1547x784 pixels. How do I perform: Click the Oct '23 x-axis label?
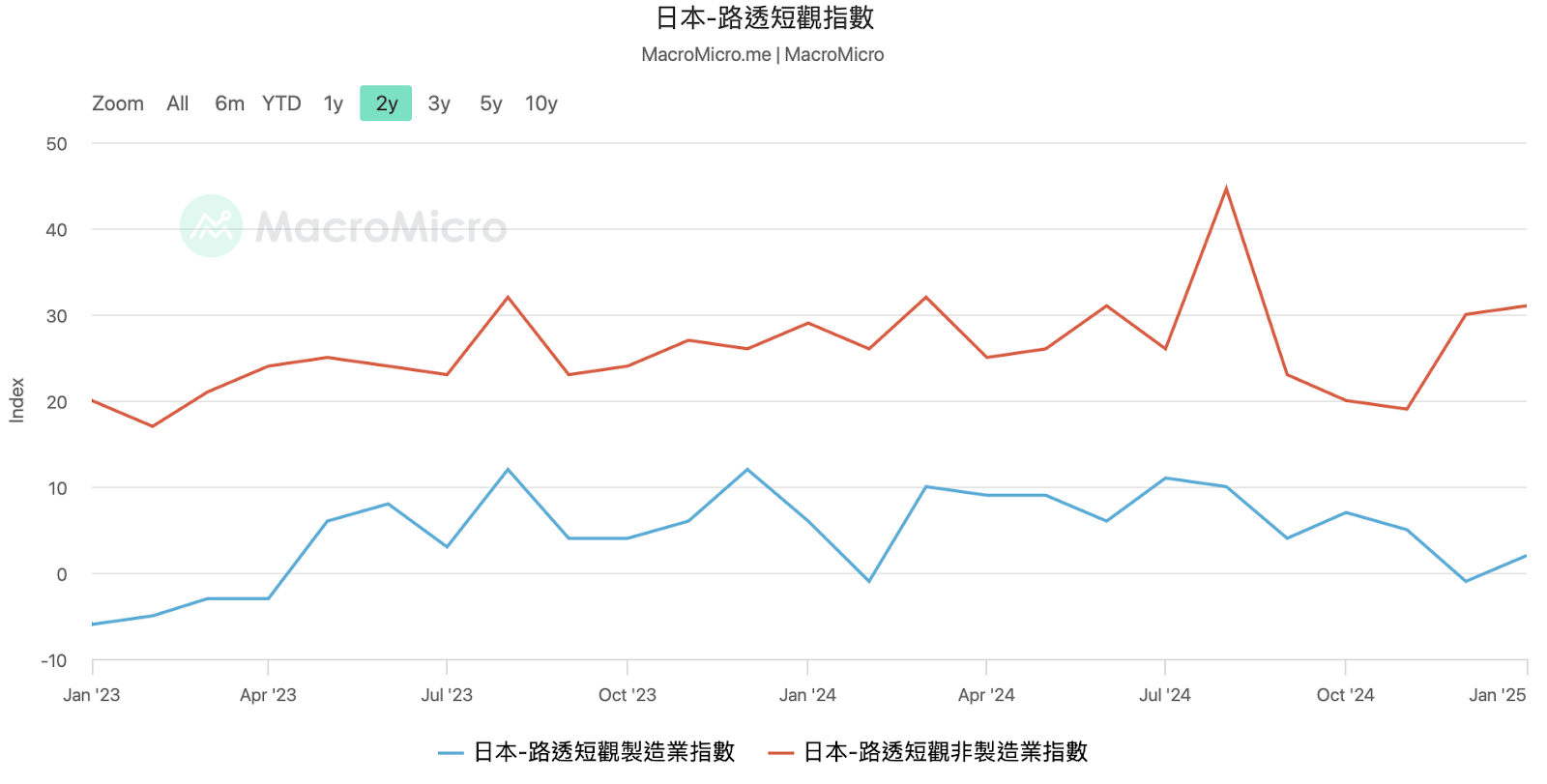coord(628,695)
